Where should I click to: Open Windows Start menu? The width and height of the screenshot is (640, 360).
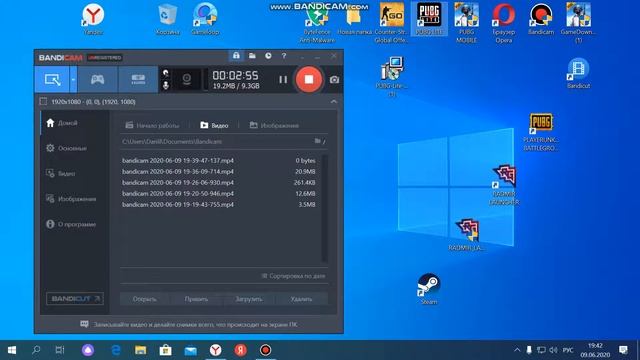12,350
